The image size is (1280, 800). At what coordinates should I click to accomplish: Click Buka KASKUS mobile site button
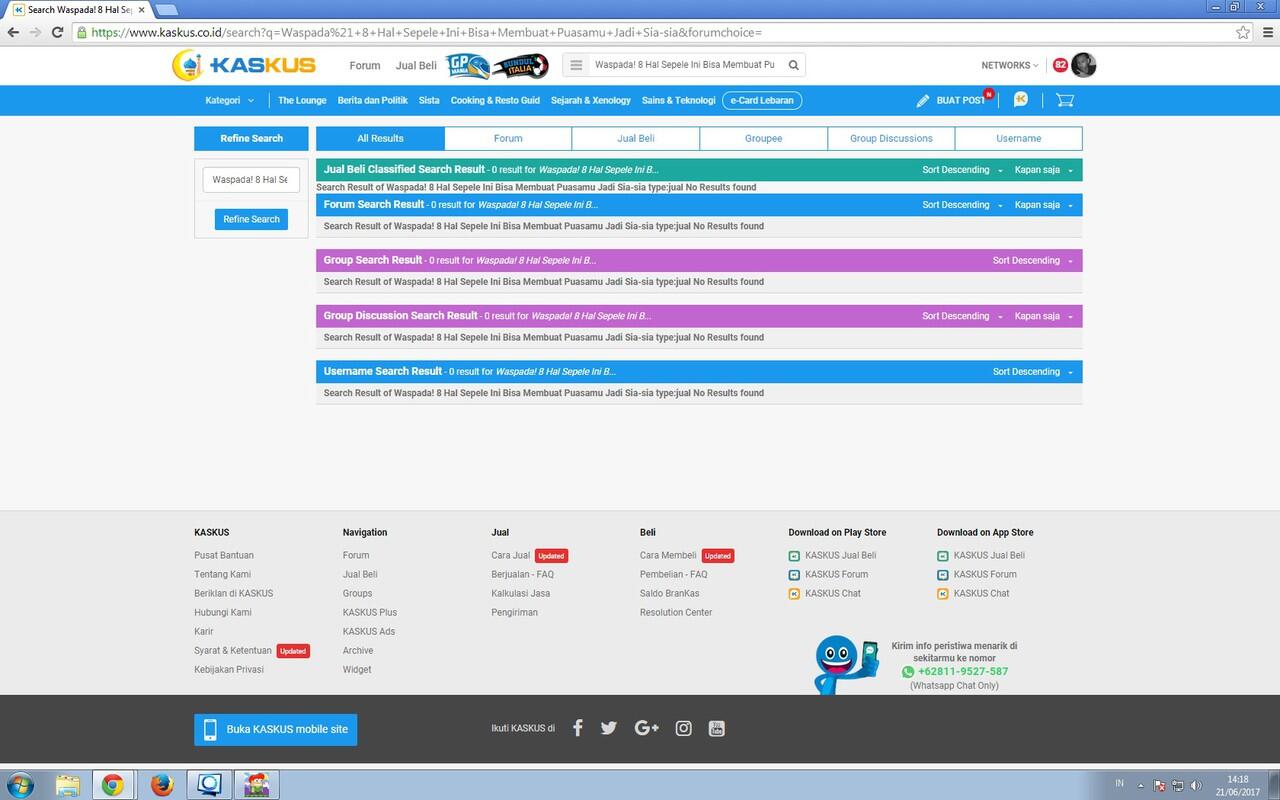pos(275,729)
